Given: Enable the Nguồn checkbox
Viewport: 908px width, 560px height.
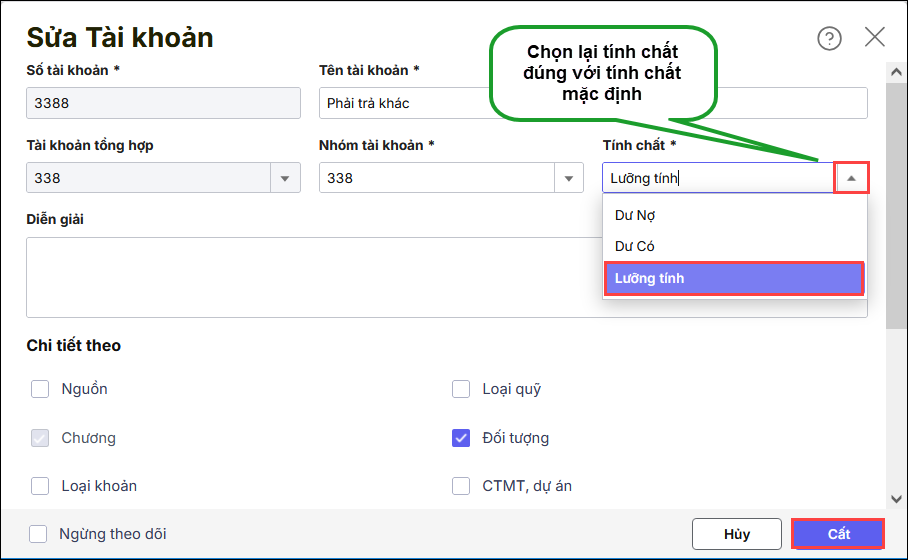Looking at the screenshot, I should pyautogui.click(x=40, y=389).
